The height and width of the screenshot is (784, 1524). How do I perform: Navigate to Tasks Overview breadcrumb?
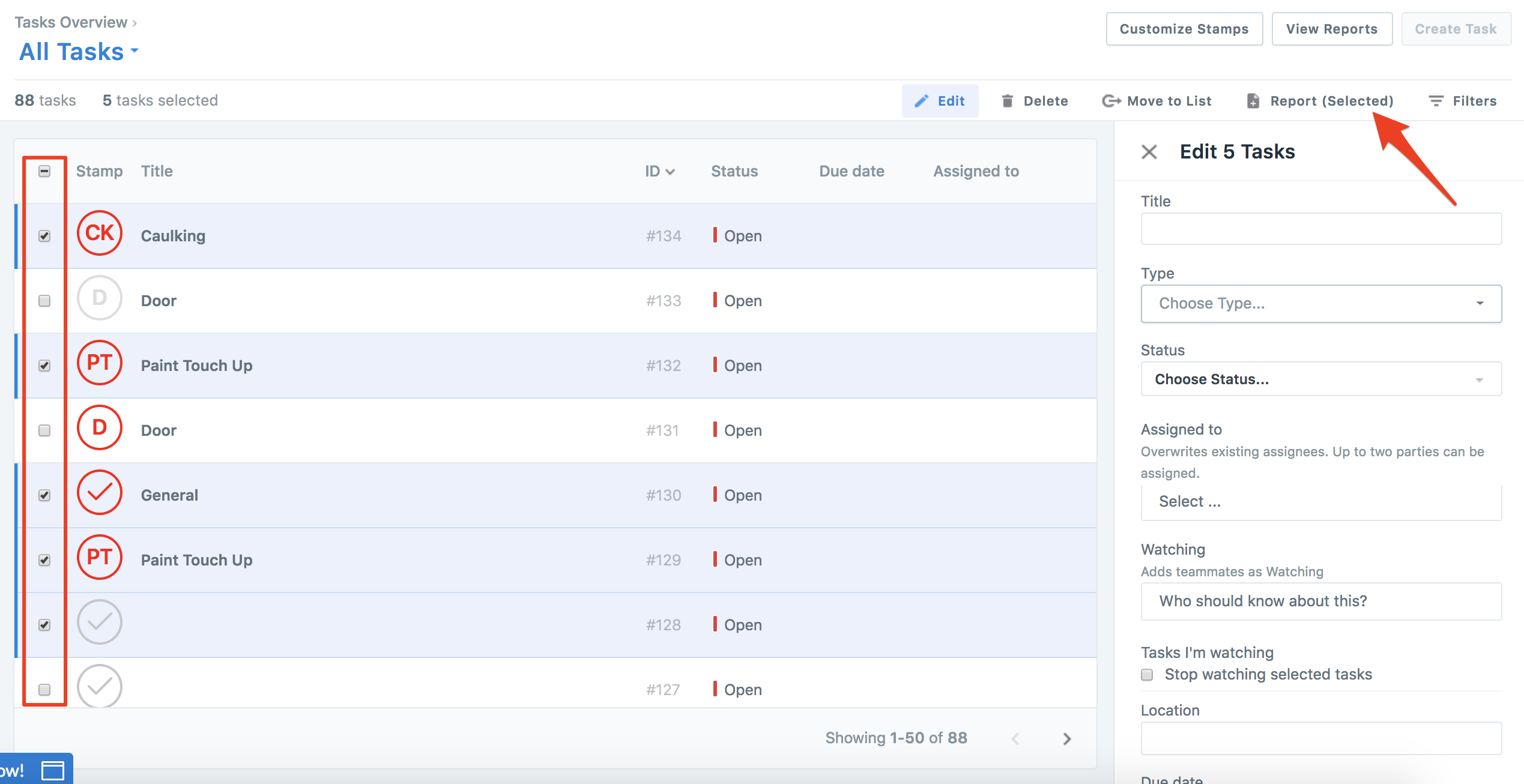pos(71,22)
